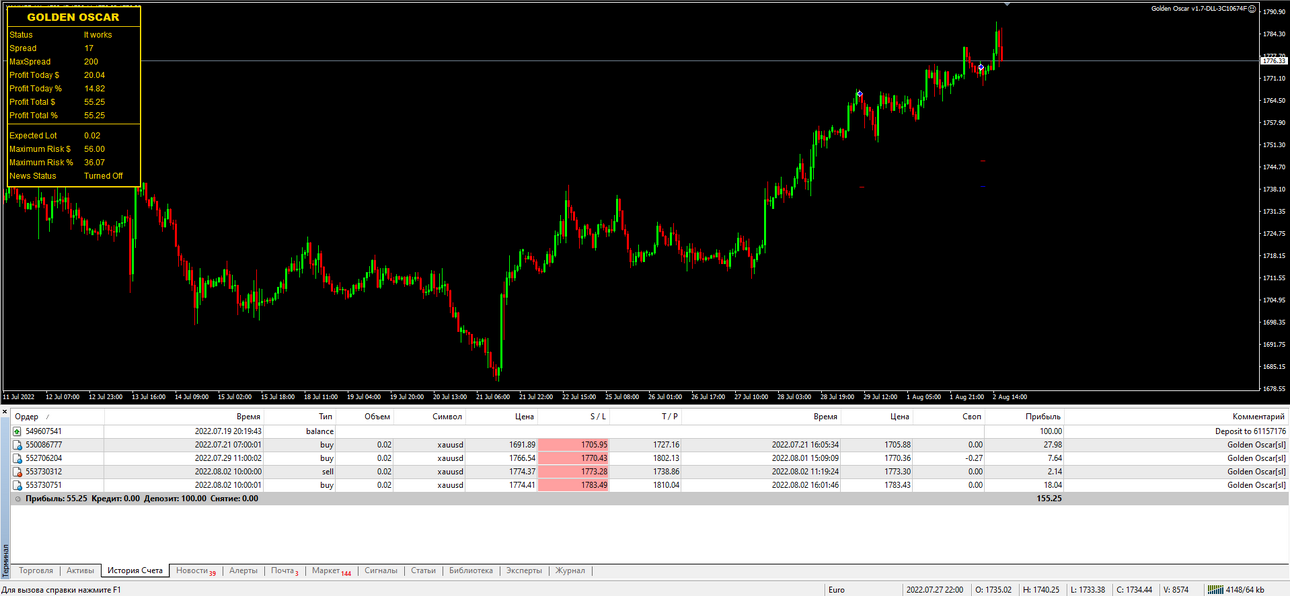The height and width of the screenshot is (596, 1290).
Task: Click the circle icon in the Прибыль summary row
Action: pos(17,498)
